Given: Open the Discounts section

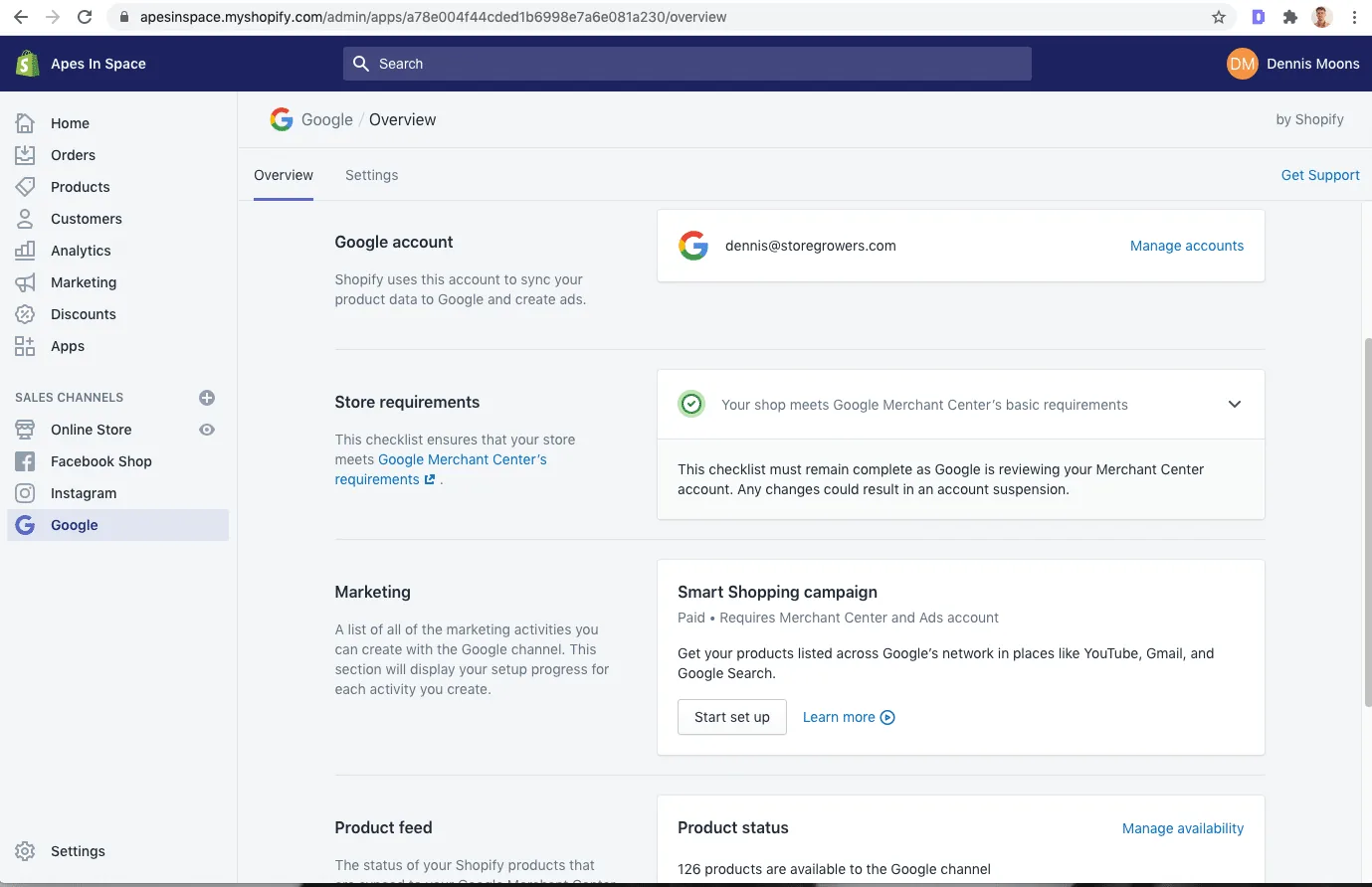Looking at the screenshot, I should (x=84, y=313).
